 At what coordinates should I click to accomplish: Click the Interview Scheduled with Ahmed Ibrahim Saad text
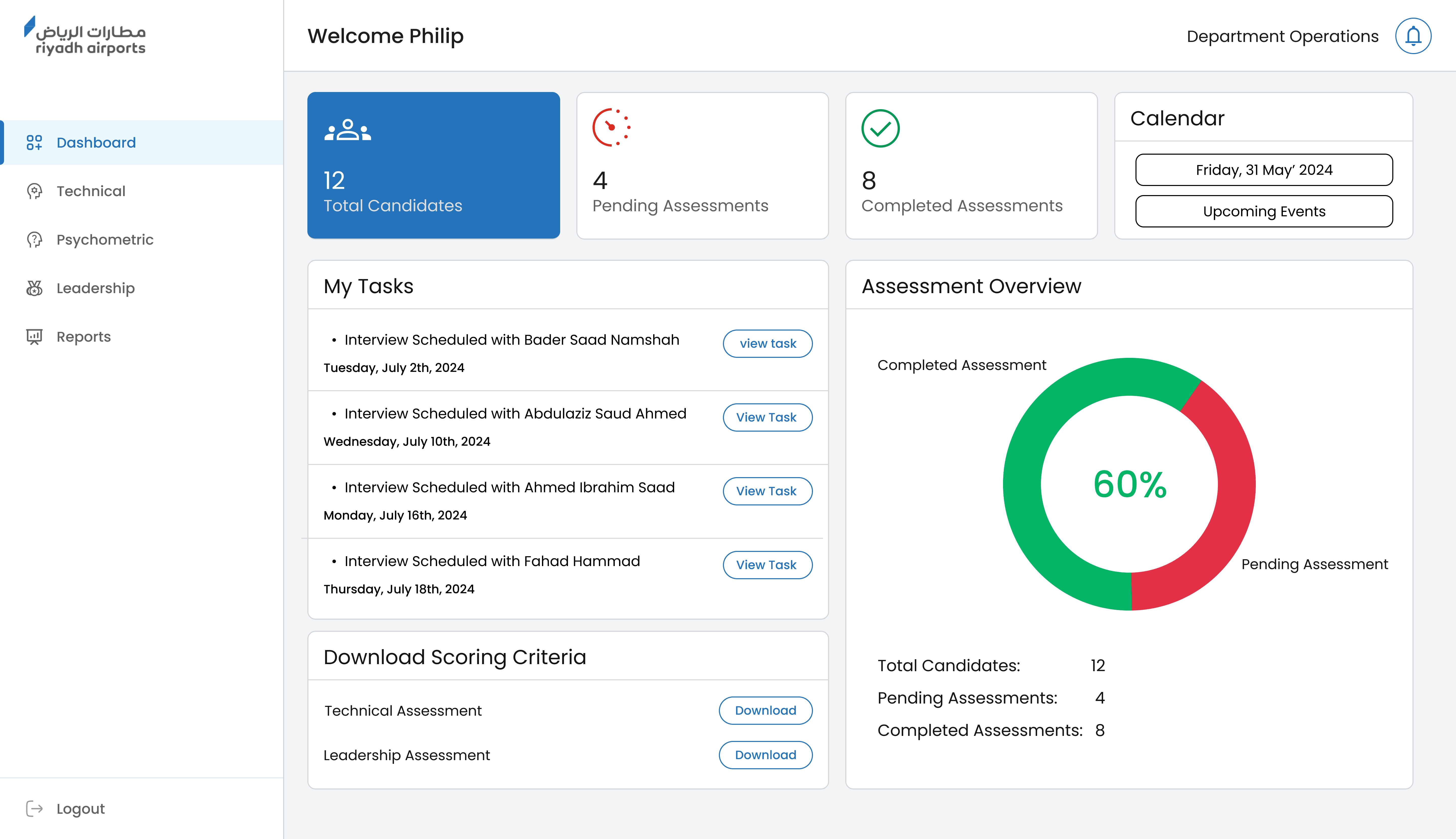click(510, 487)
